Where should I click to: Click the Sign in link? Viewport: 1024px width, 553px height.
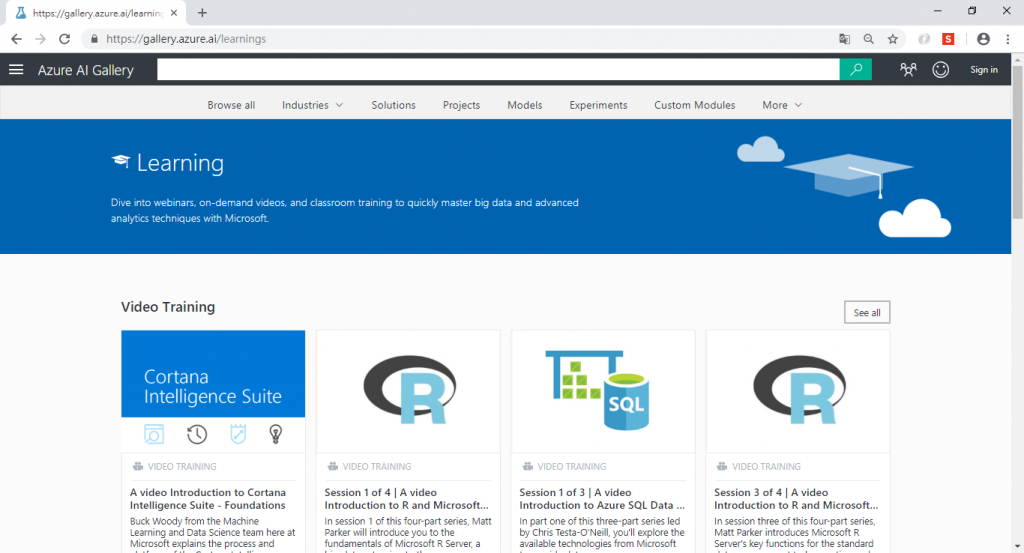(x=984, y=70)
